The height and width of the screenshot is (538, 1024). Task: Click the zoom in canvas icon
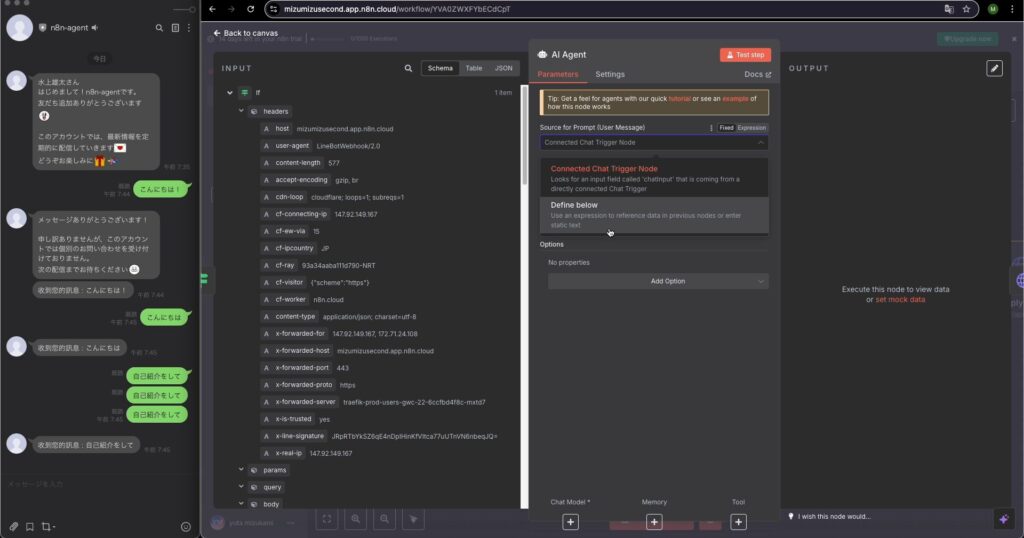pyautogui.click(x=355, y=519)
